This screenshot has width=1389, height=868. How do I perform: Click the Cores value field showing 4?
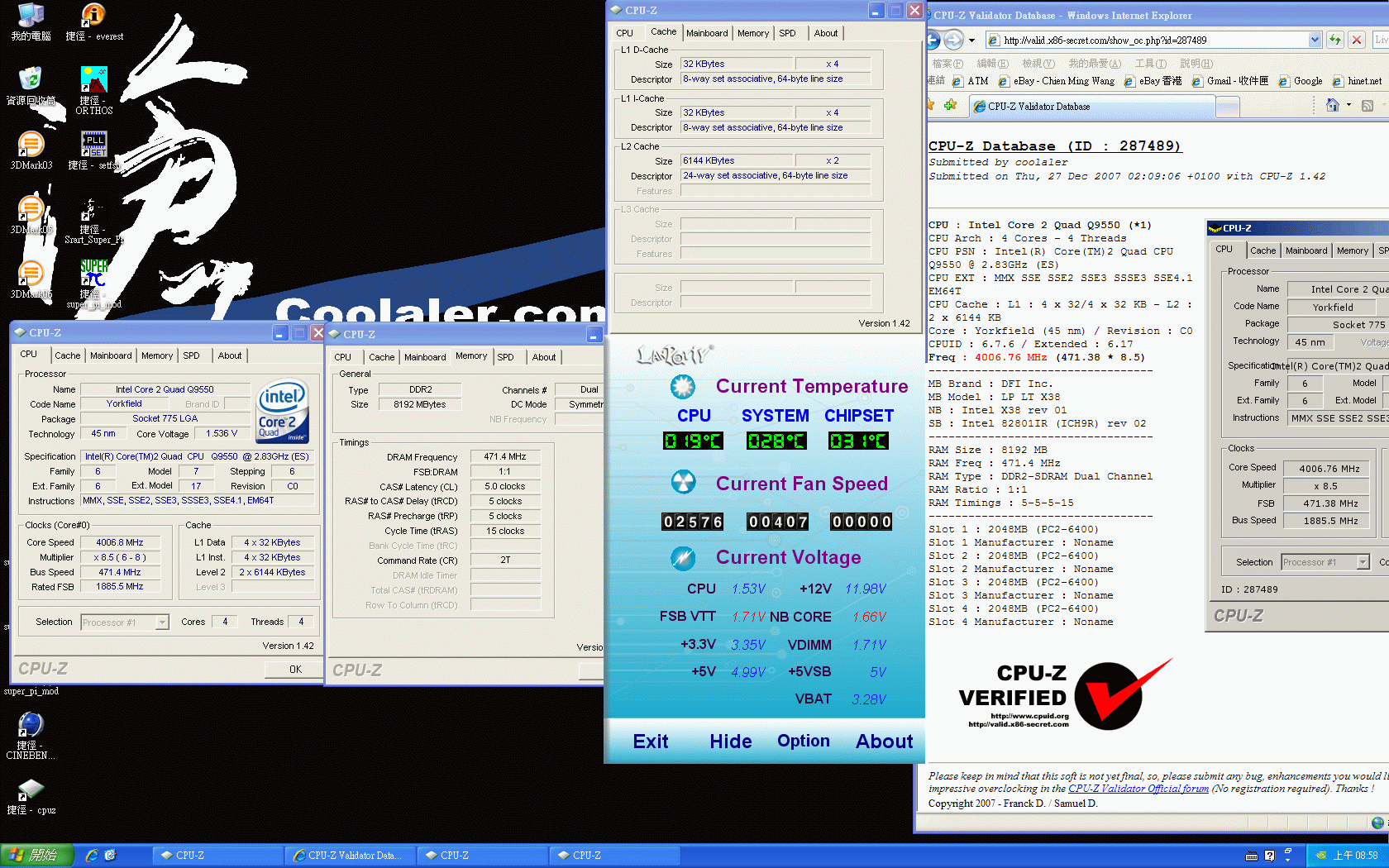point(225,622)
